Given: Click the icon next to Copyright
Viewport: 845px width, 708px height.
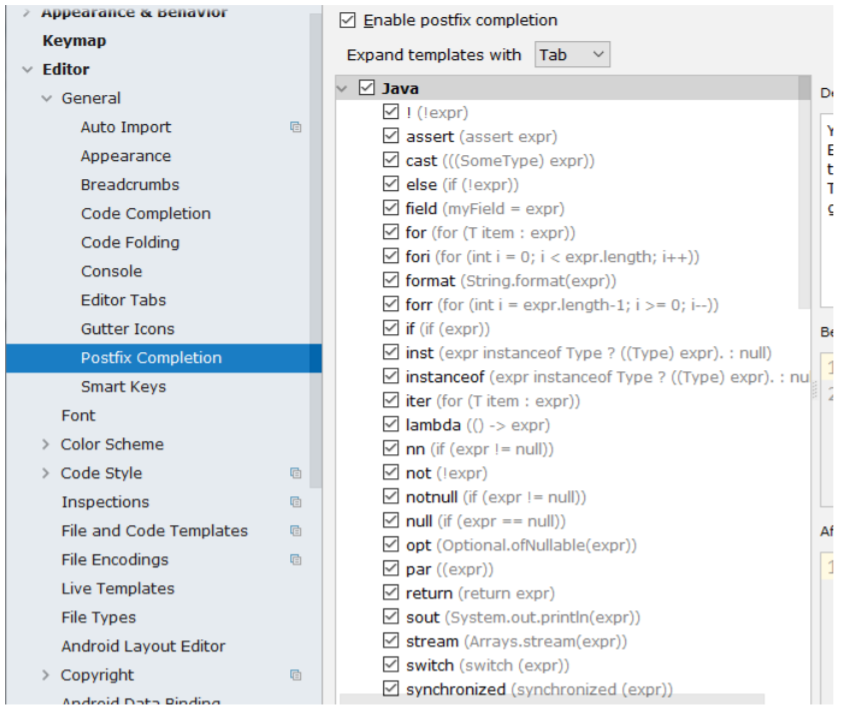Looking at the screenshot, I should [x=296, y=675].
